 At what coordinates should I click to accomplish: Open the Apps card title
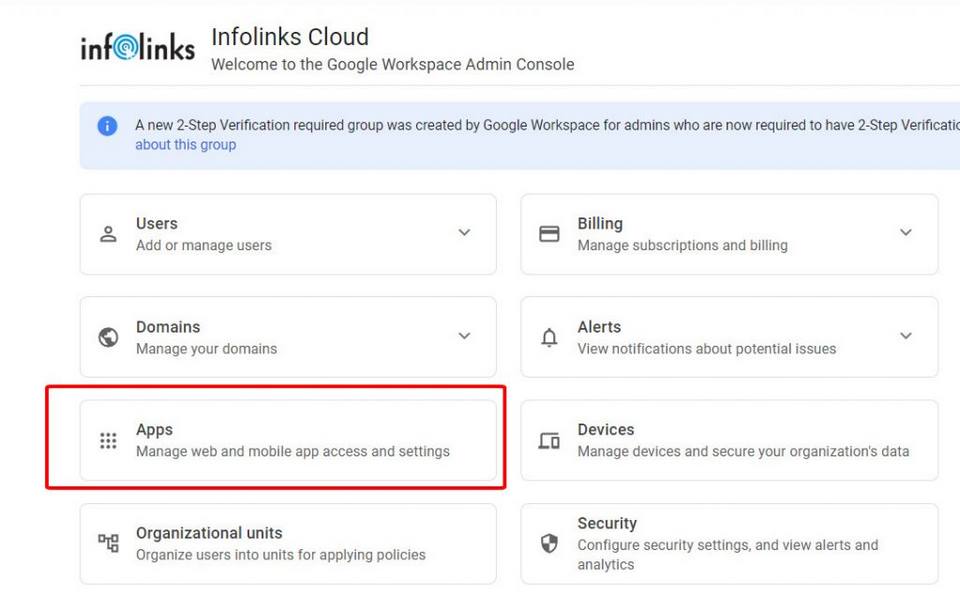[x=154, y=430]
